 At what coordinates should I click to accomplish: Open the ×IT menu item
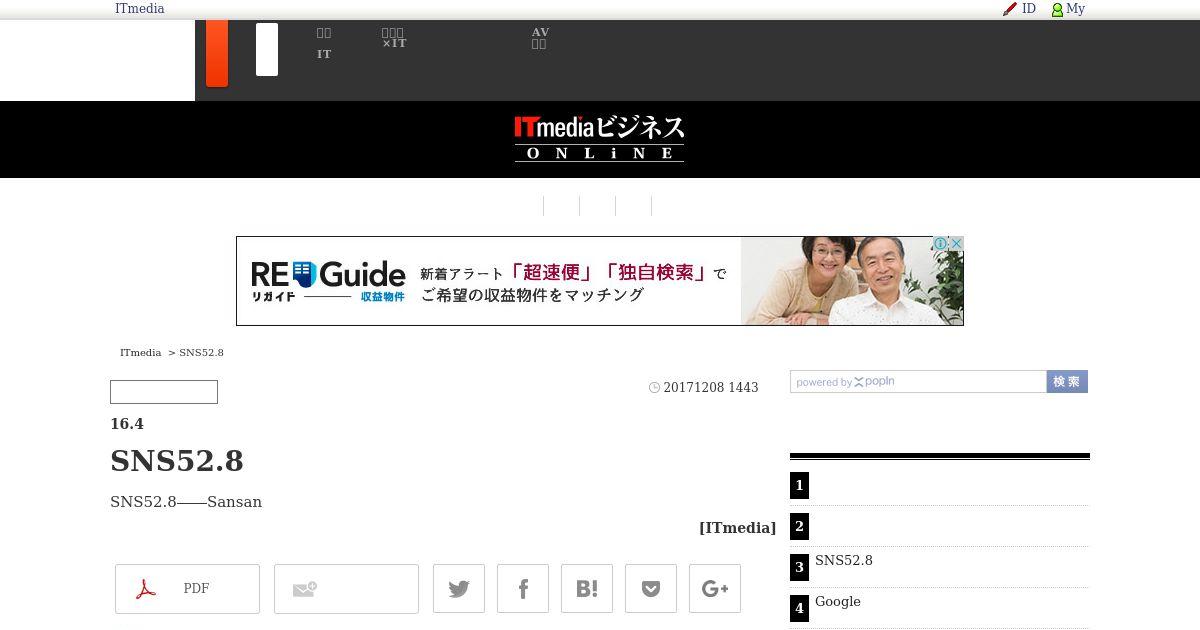pyautogui.click(x=394, y=38)
